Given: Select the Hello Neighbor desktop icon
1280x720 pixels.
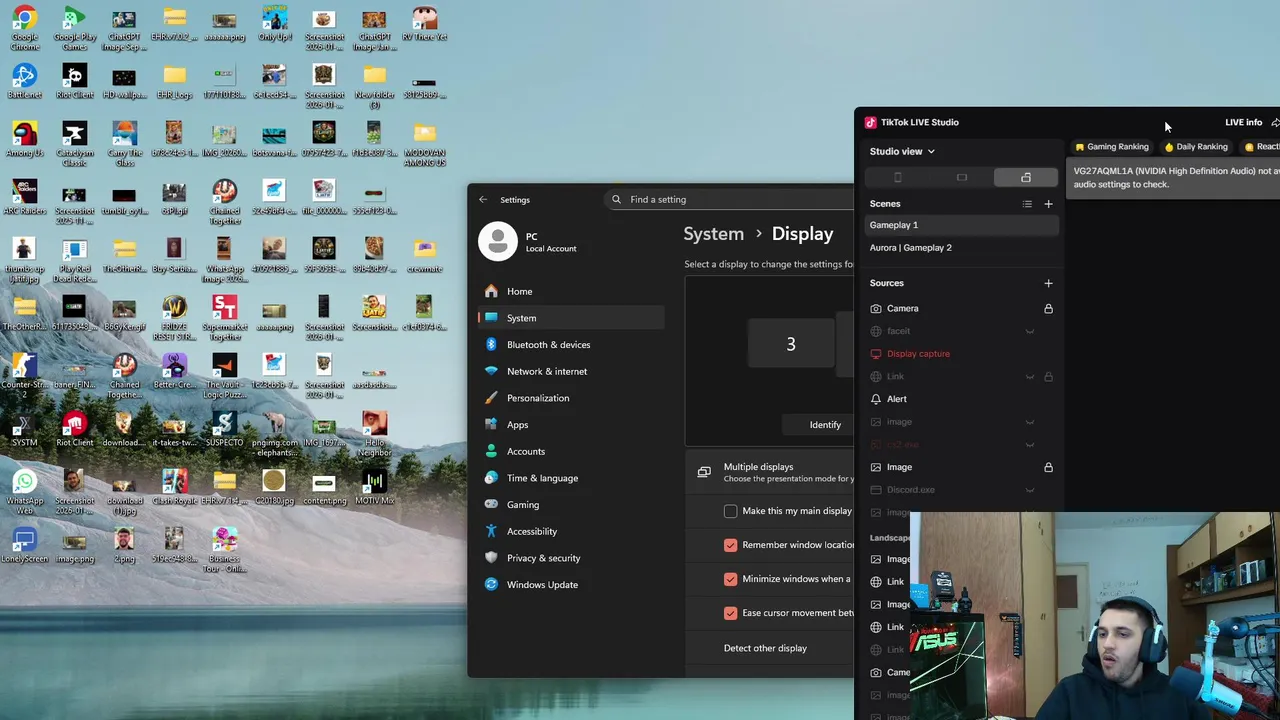Looking at the screenshot, I should (x=374, y=434).
